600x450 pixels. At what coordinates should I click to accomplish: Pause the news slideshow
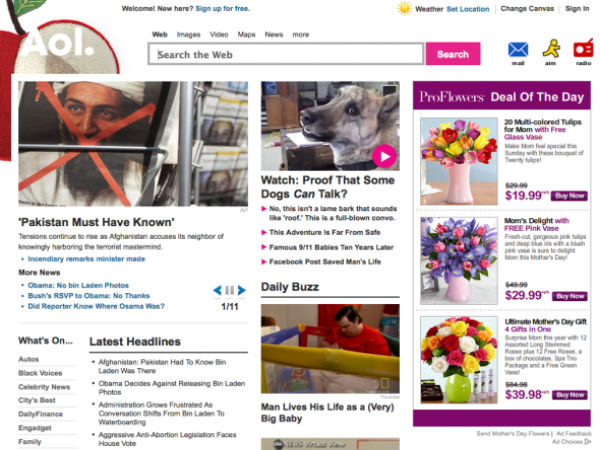[230, 290]
